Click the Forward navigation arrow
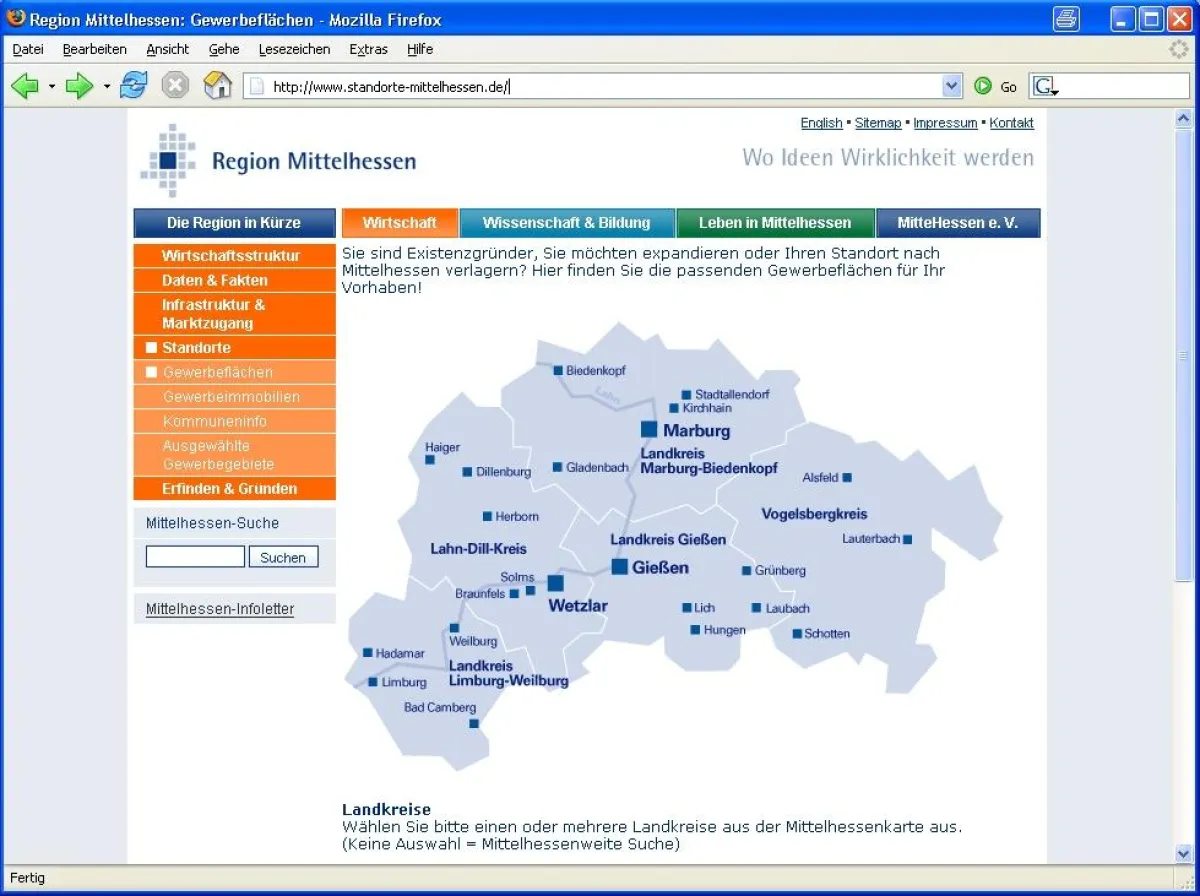This screenshot has height=896, width=1200. click(79, 85)
